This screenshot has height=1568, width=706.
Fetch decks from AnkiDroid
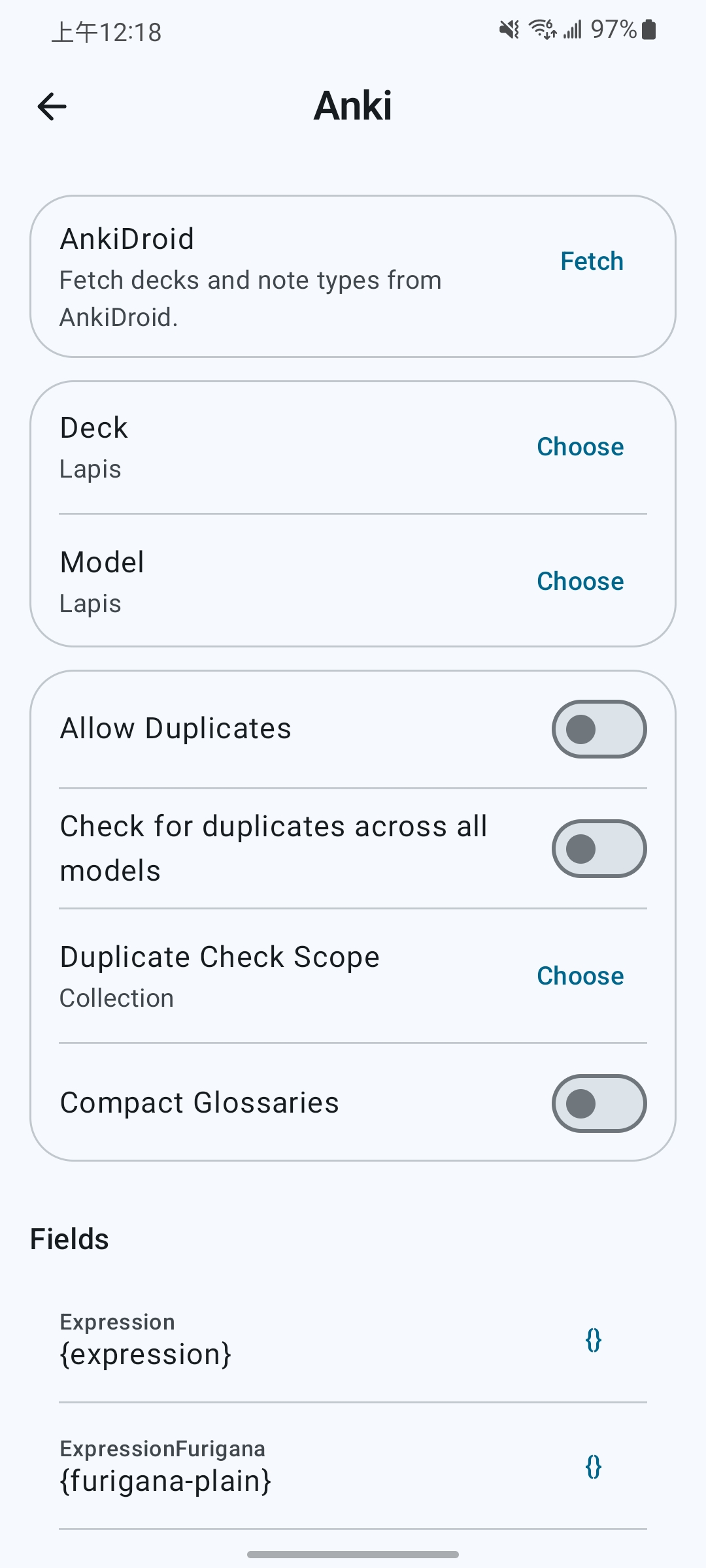point(592,261)
